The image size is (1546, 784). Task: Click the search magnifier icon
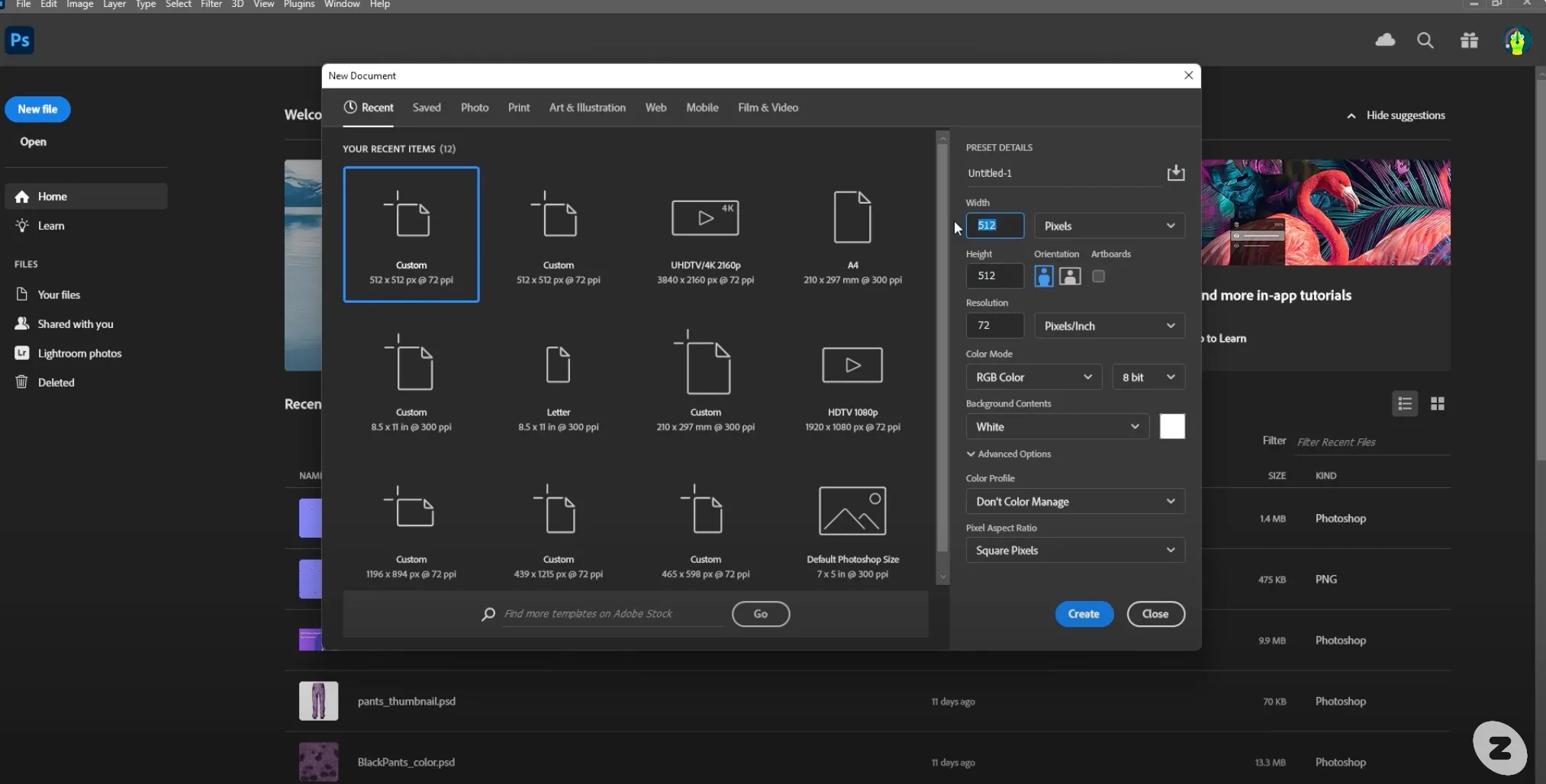[x=1425, y=40]
